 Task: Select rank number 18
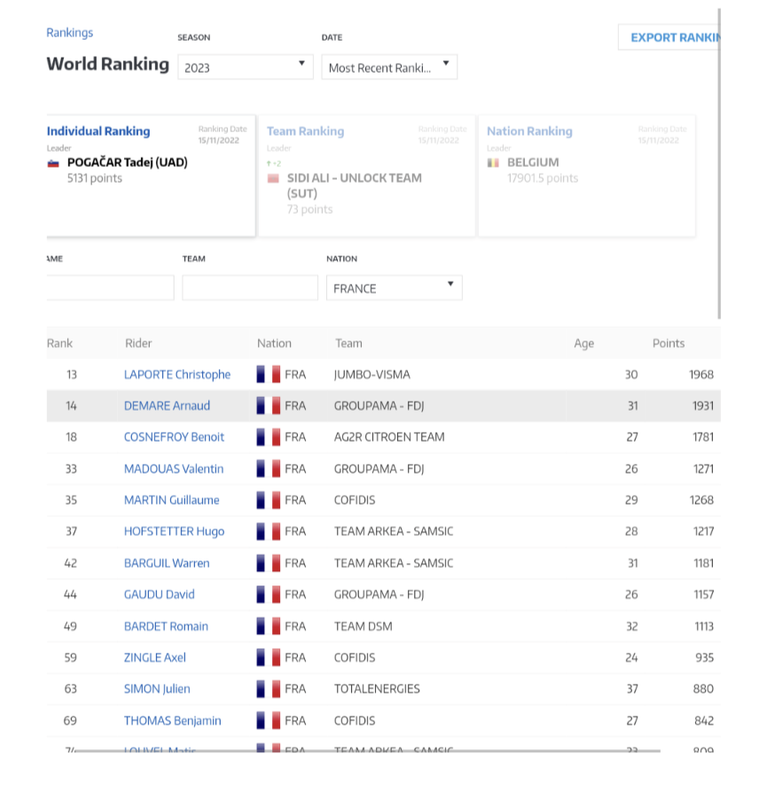71,437
